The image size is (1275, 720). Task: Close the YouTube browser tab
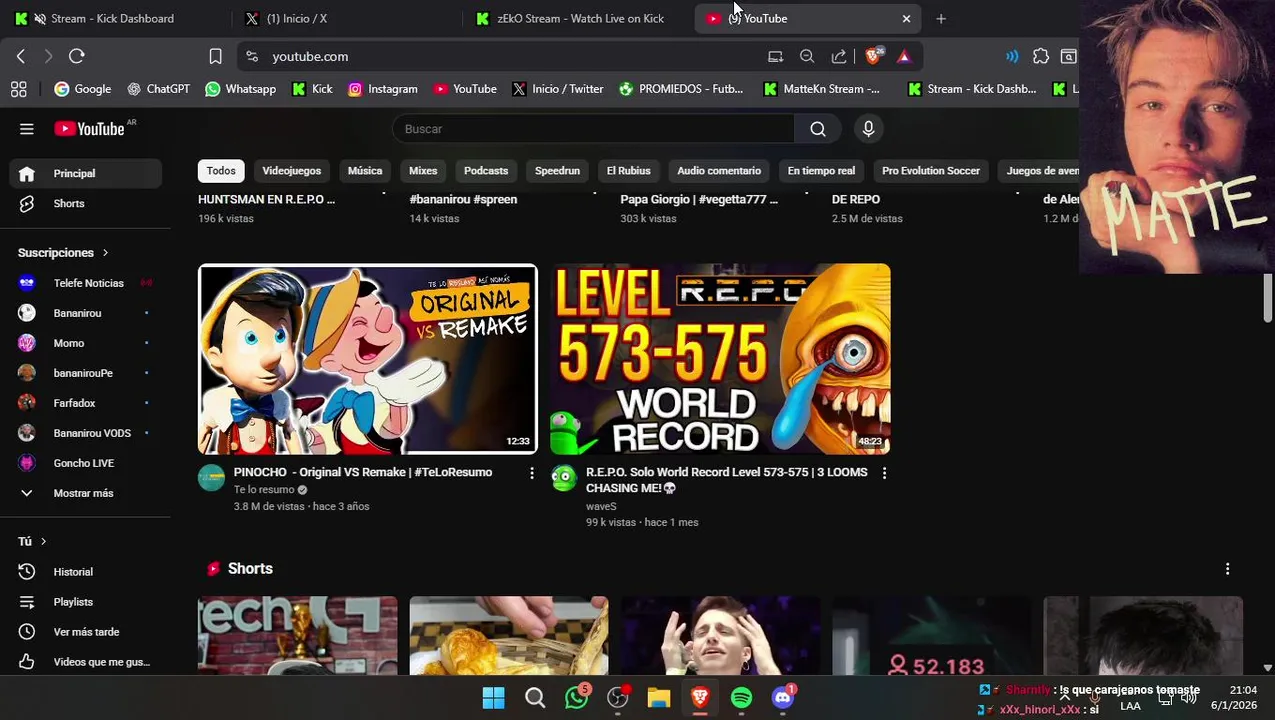906,18
